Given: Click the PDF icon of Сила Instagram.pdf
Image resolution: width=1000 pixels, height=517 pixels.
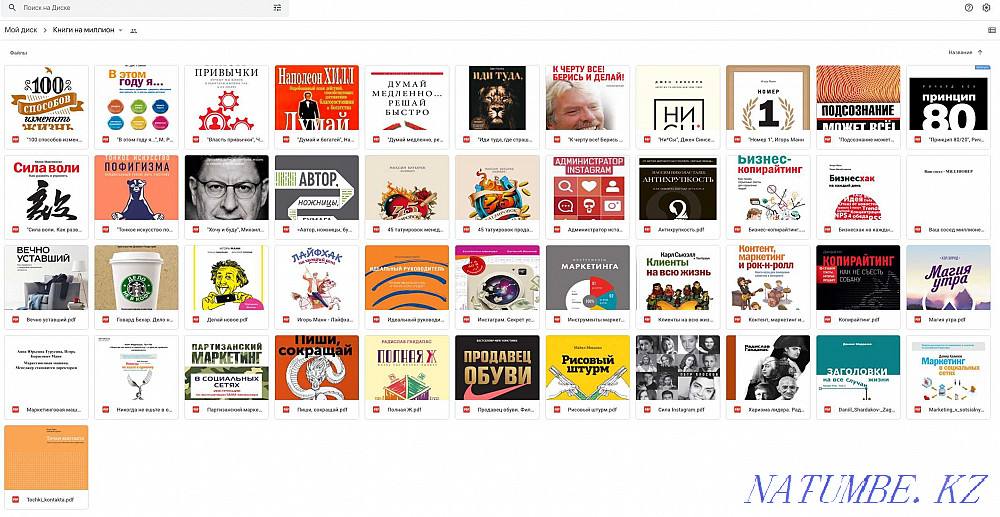Looking at the screenshot, I should coord(647,410).
